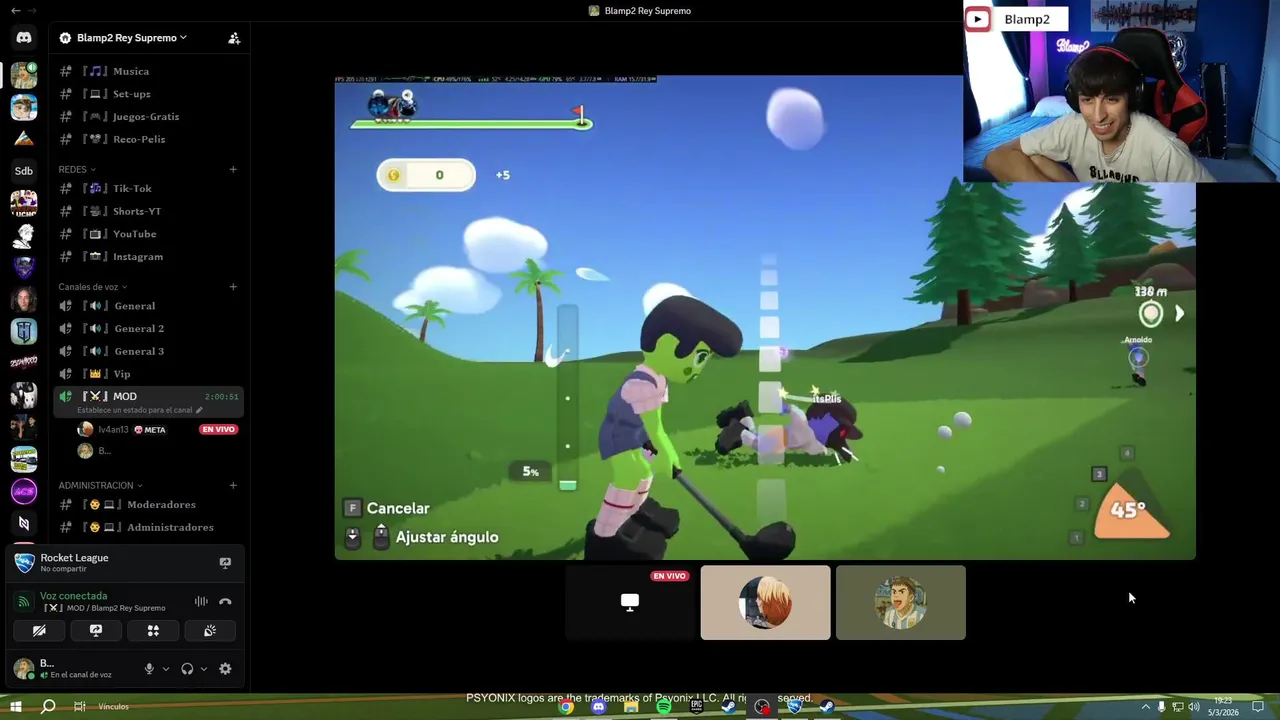Open Task View on the taskbar

click(x=80, y=707)
